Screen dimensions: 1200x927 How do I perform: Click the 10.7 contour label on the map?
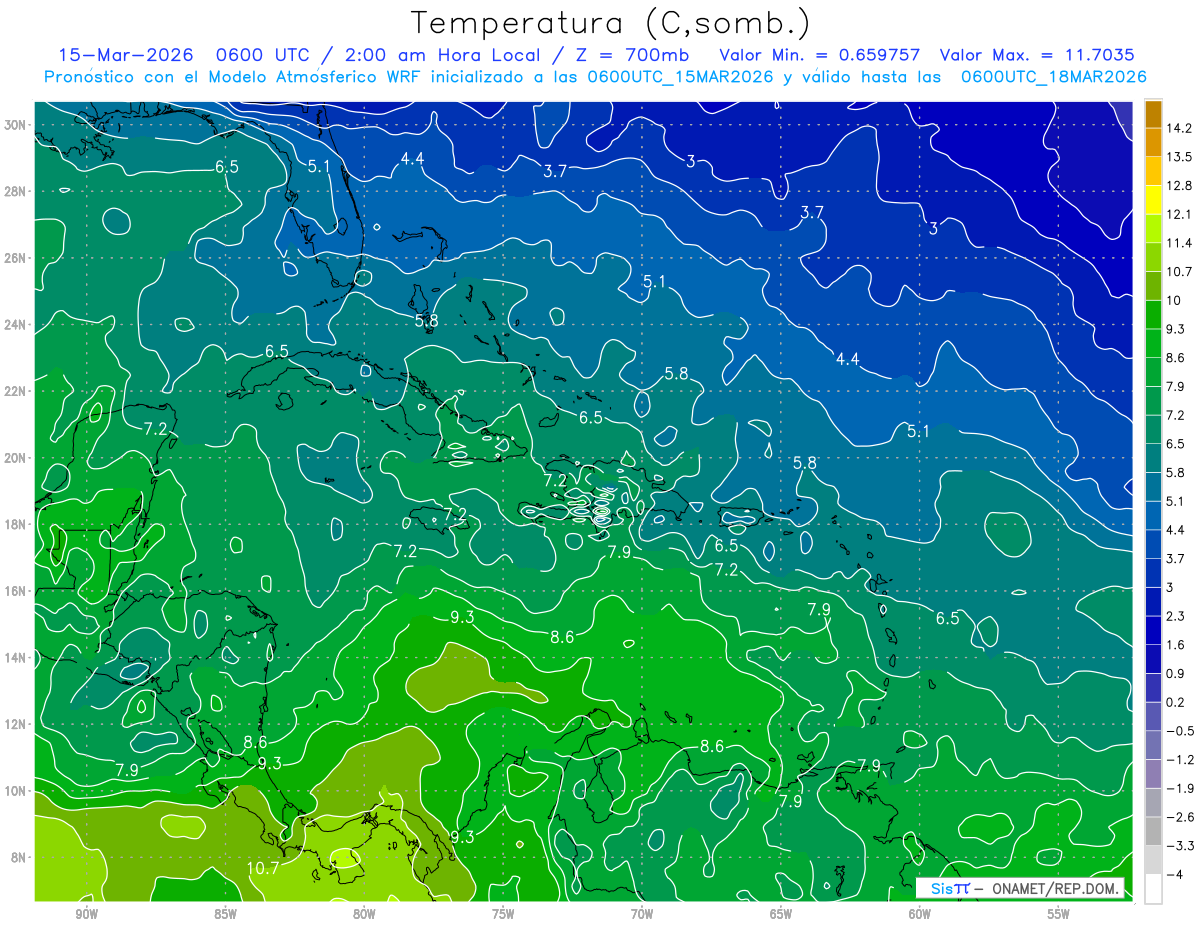(263, 868)
